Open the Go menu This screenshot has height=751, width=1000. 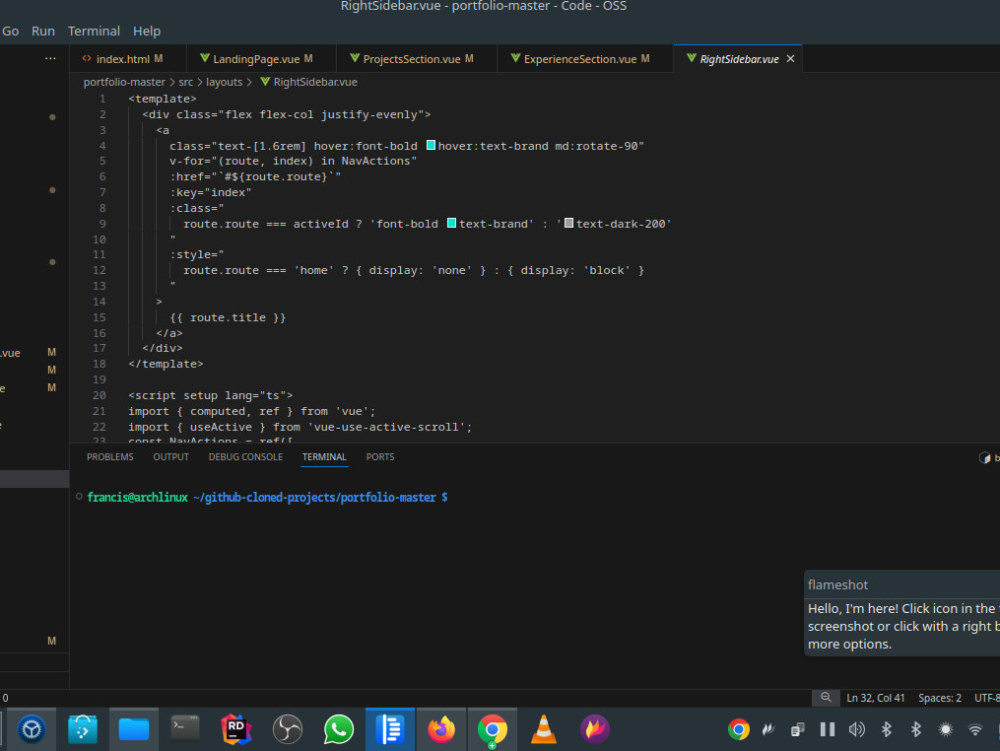10,31
